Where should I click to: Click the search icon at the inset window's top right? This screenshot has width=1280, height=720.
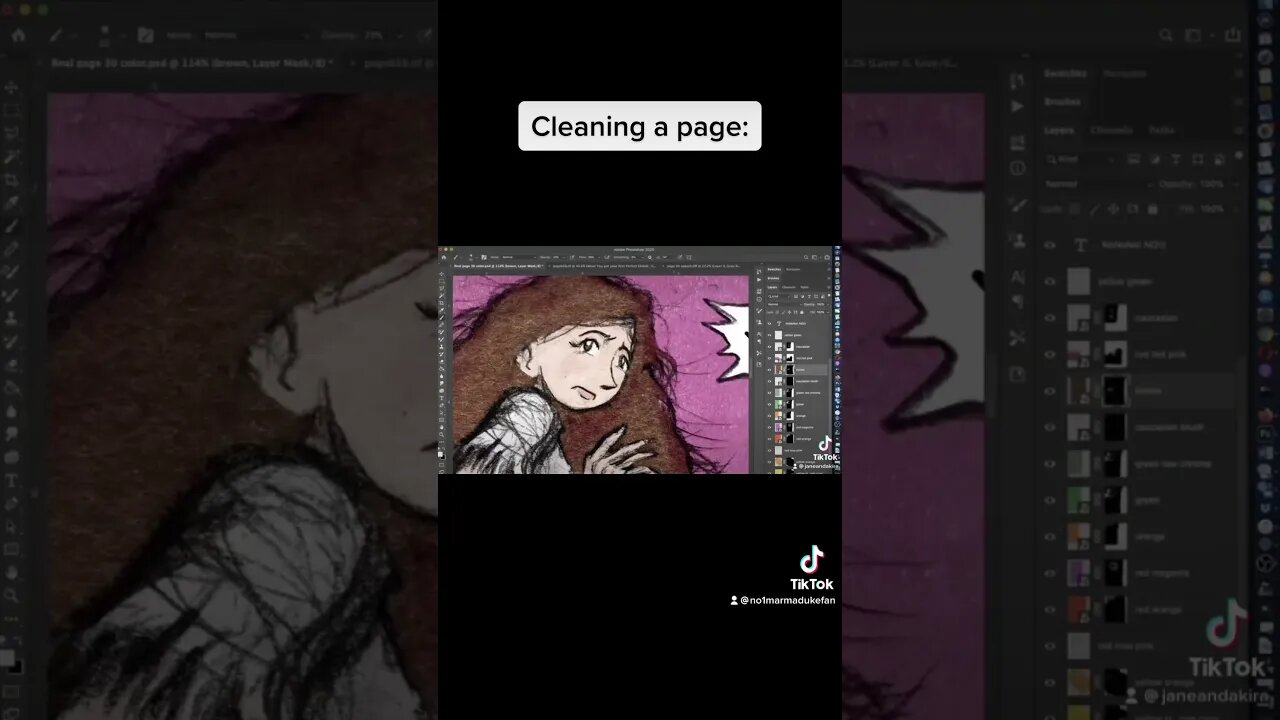click(x=806, y=257)
